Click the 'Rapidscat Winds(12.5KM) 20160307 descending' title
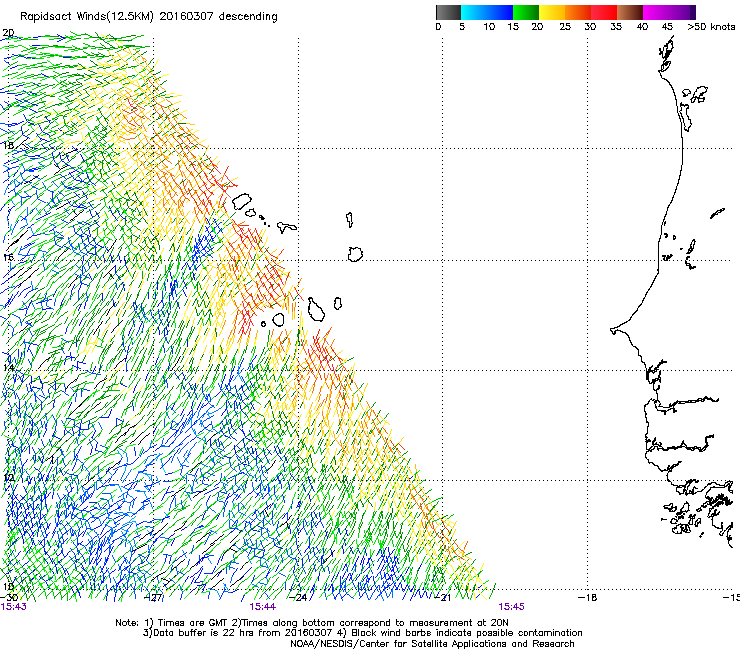The image size is (740, 650). coord(149,17)
